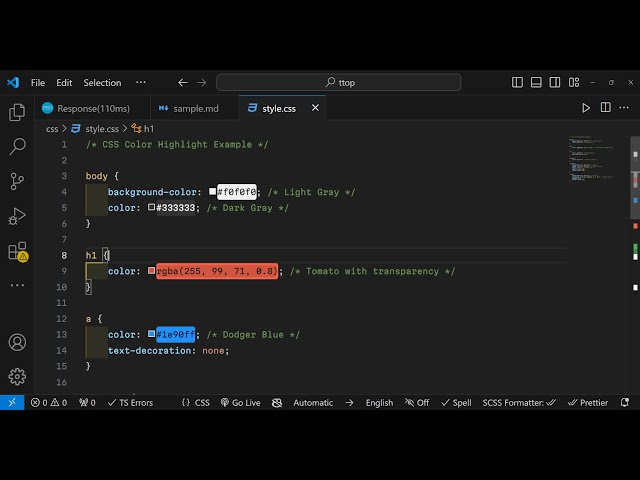Open the Run and Debug view
The image size is (640, 480).
pos(17,216)
